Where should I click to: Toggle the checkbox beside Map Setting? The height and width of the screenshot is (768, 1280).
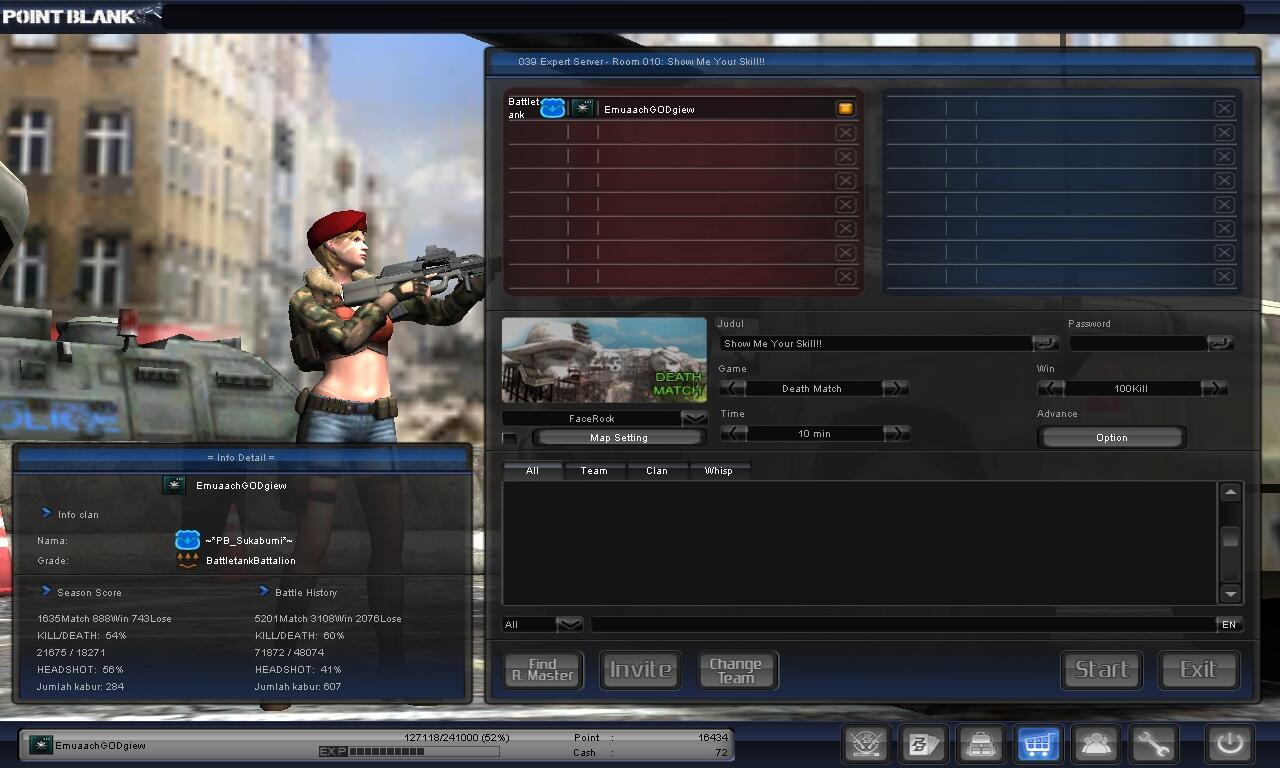pos(510,438)
